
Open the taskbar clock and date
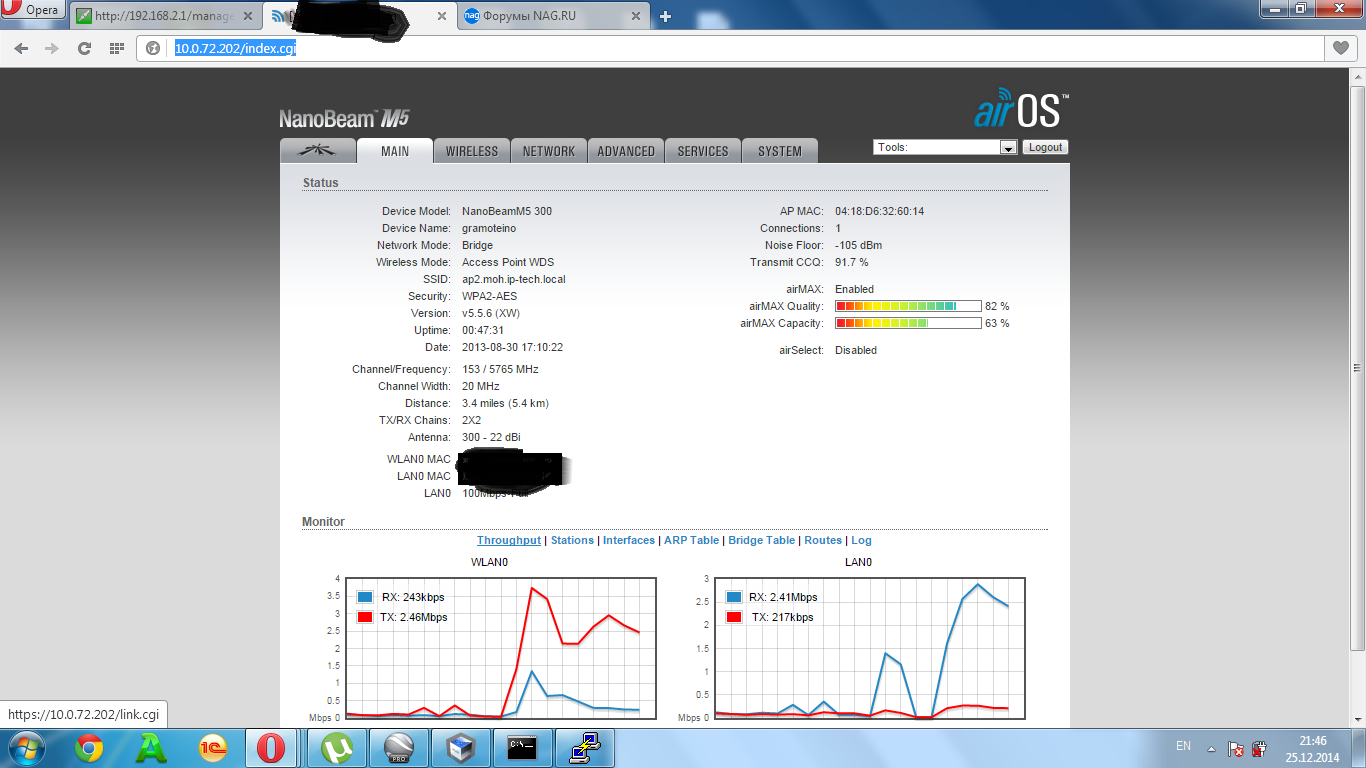(1312, 748)
